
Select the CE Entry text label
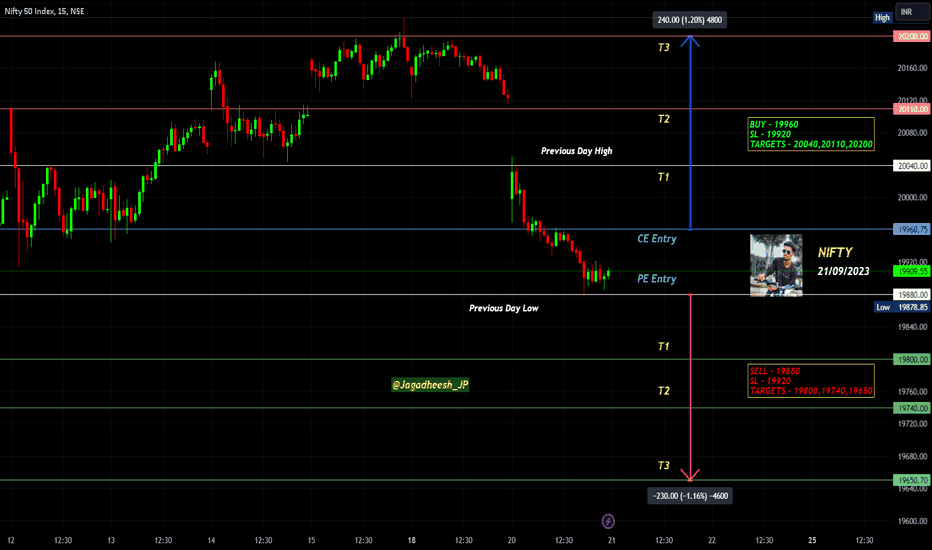point(657,238)
